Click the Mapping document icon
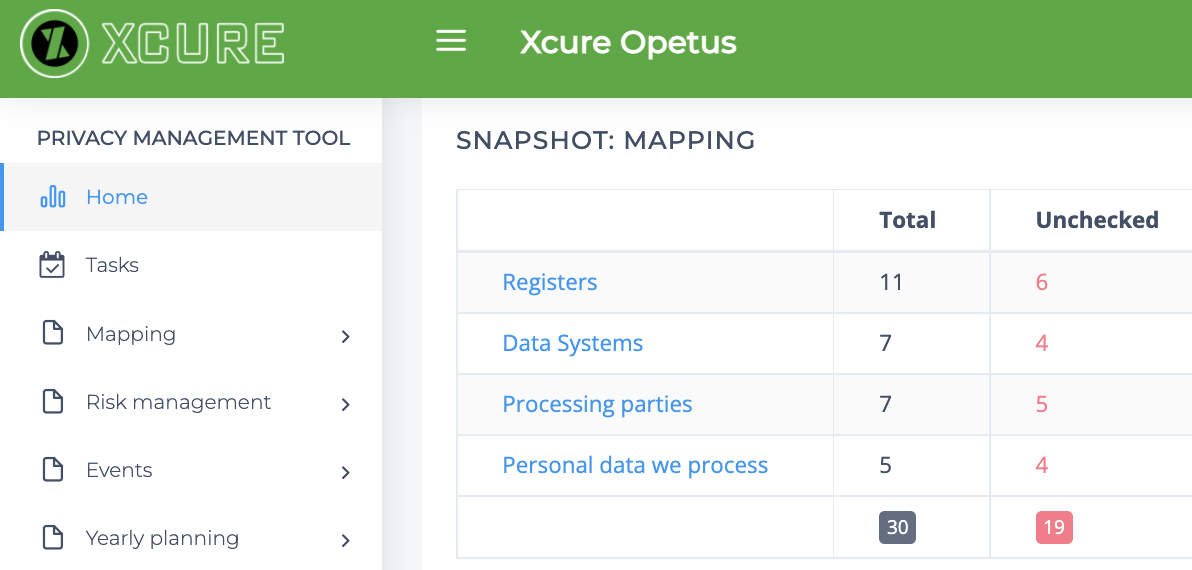 [x=52, y=334]
